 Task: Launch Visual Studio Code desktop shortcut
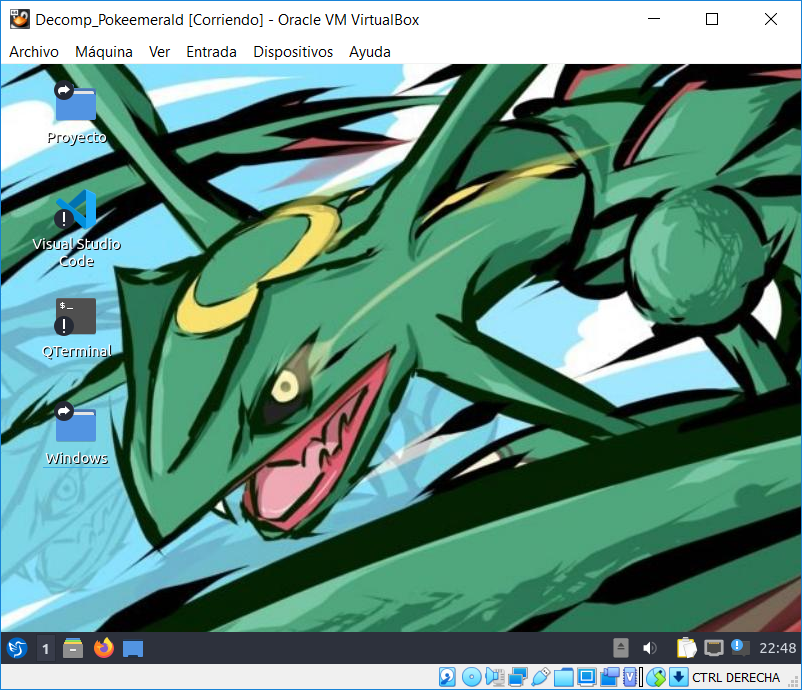tap(76, 211)
